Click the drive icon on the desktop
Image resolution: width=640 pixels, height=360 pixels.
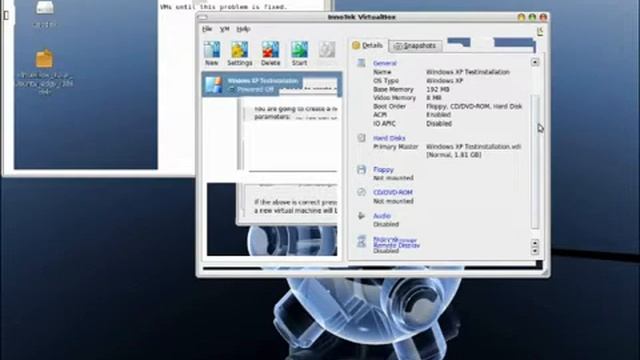pyautogui.click(x=44, y=8)
